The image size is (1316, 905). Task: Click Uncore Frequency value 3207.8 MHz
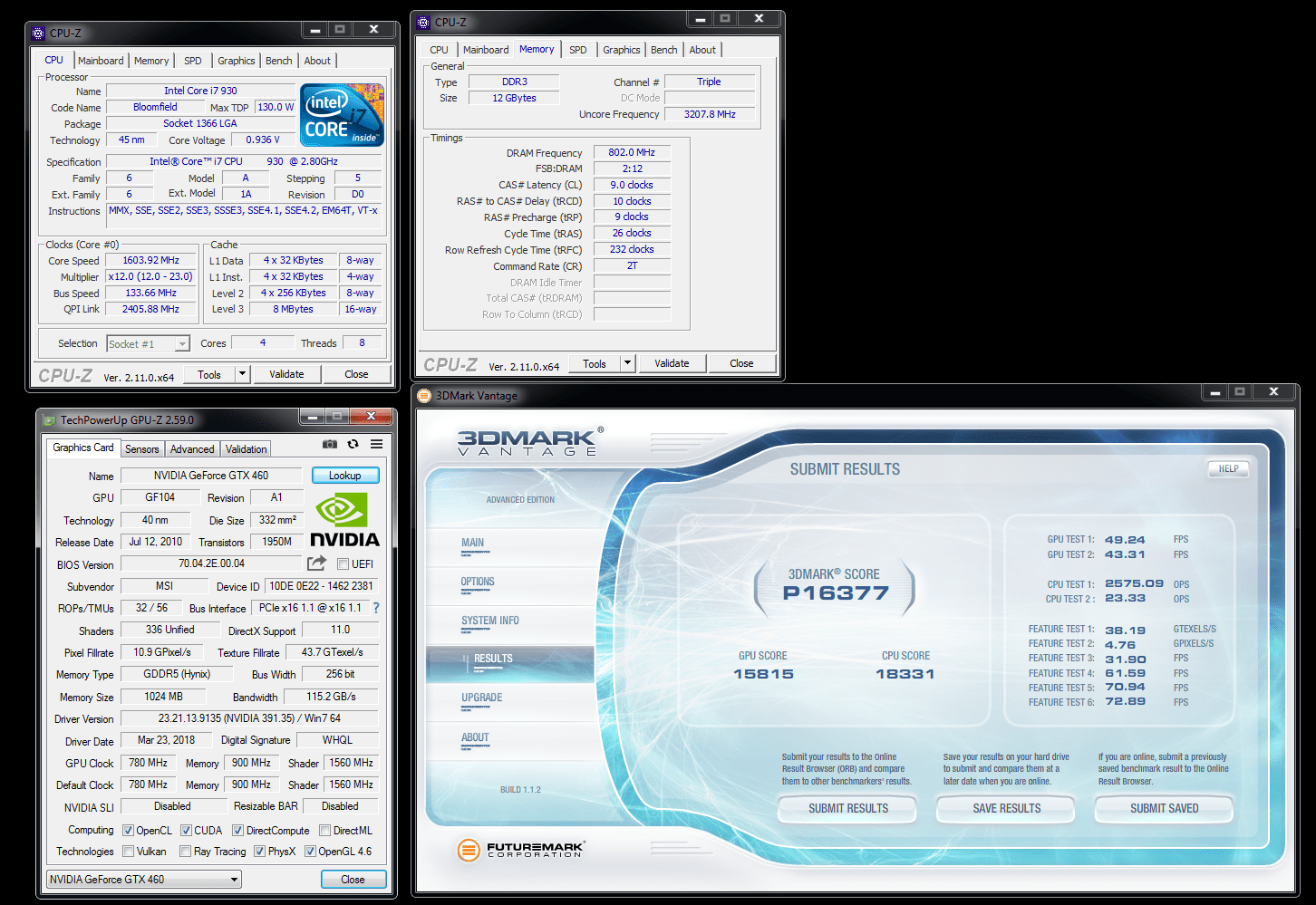coord(710,114)
